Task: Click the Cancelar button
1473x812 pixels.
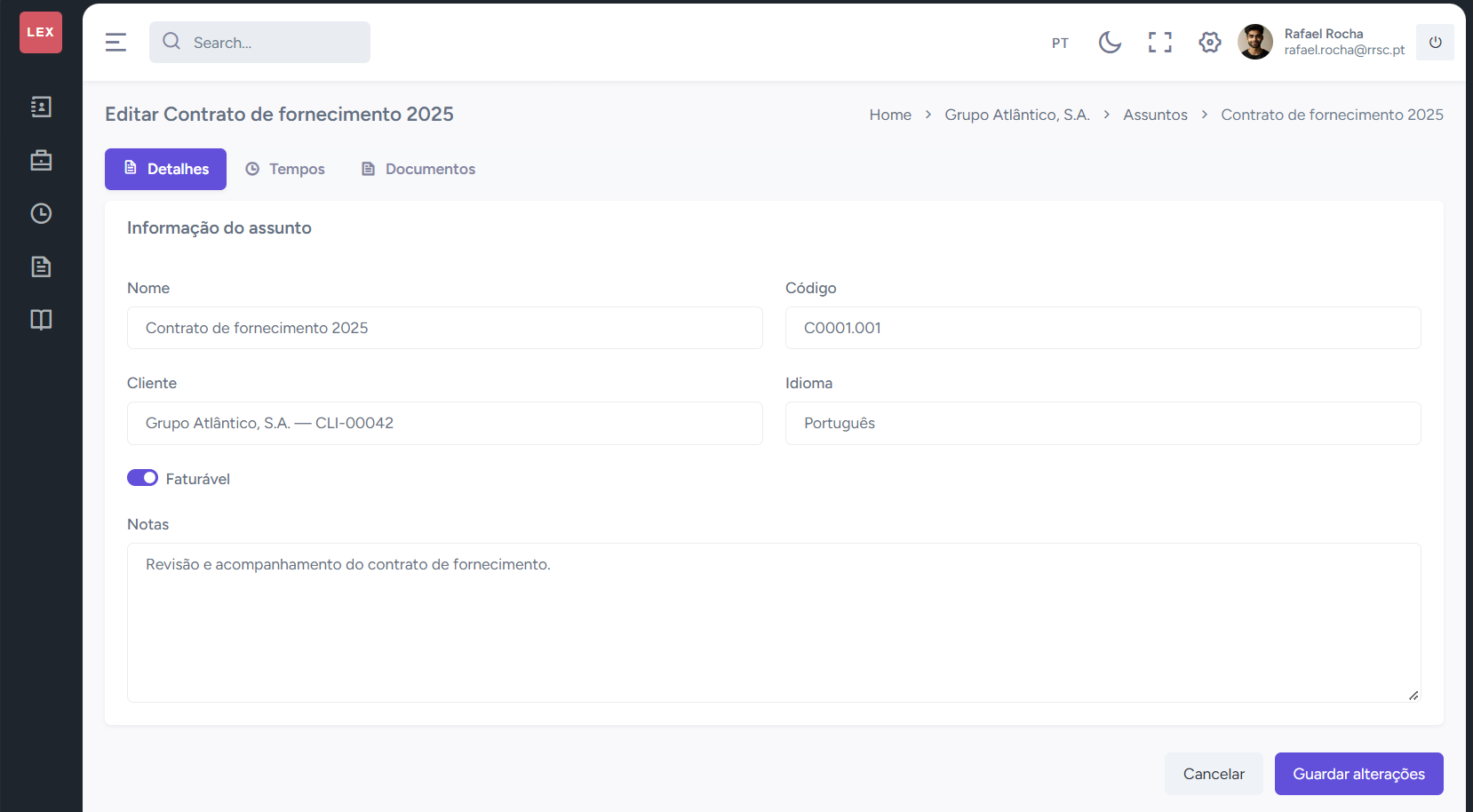Action: point(1214,774)
